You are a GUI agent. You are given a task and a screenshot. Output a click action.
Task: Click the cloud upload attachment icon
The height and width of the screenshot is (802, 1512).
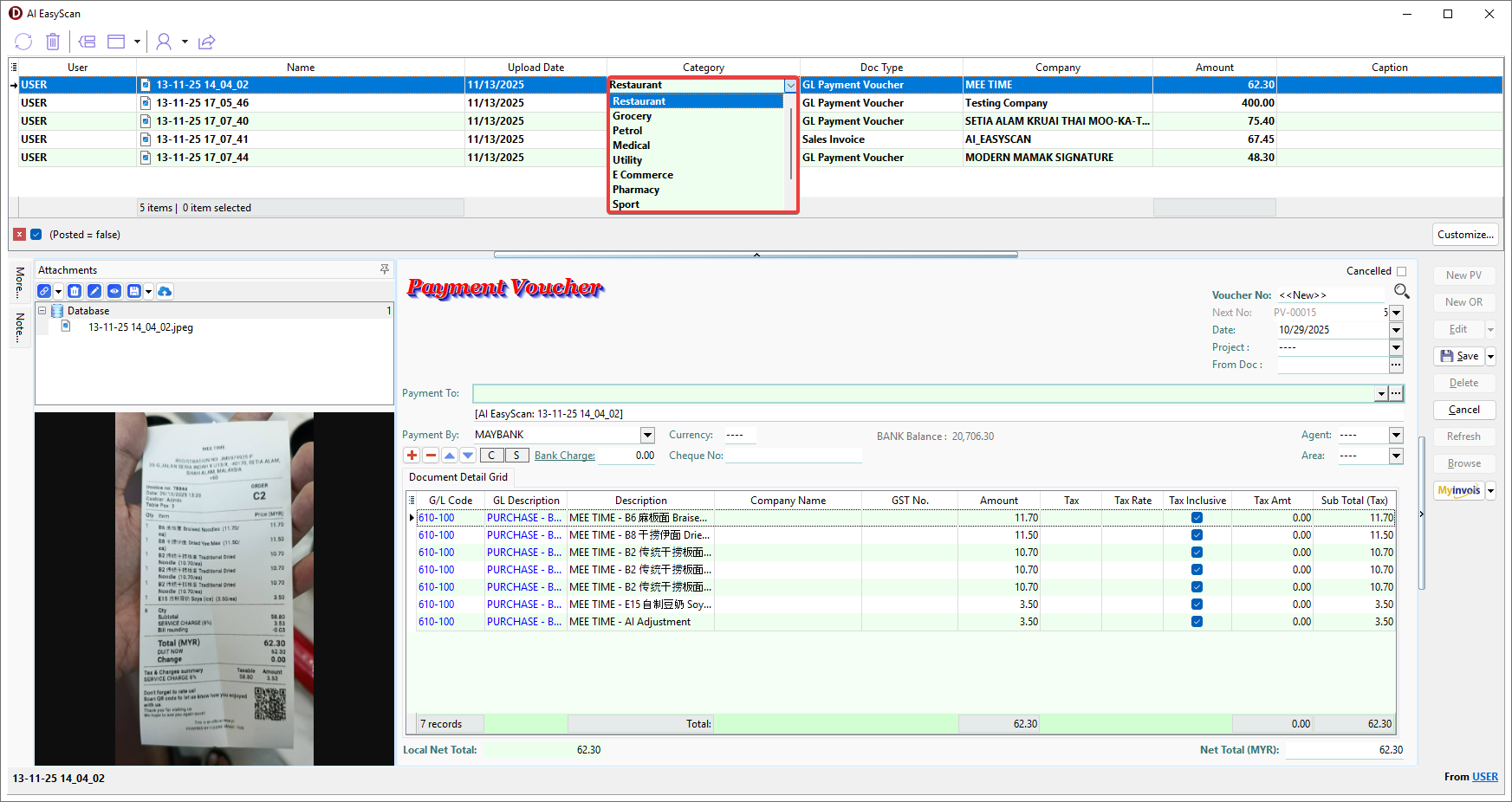click(165, 292)
